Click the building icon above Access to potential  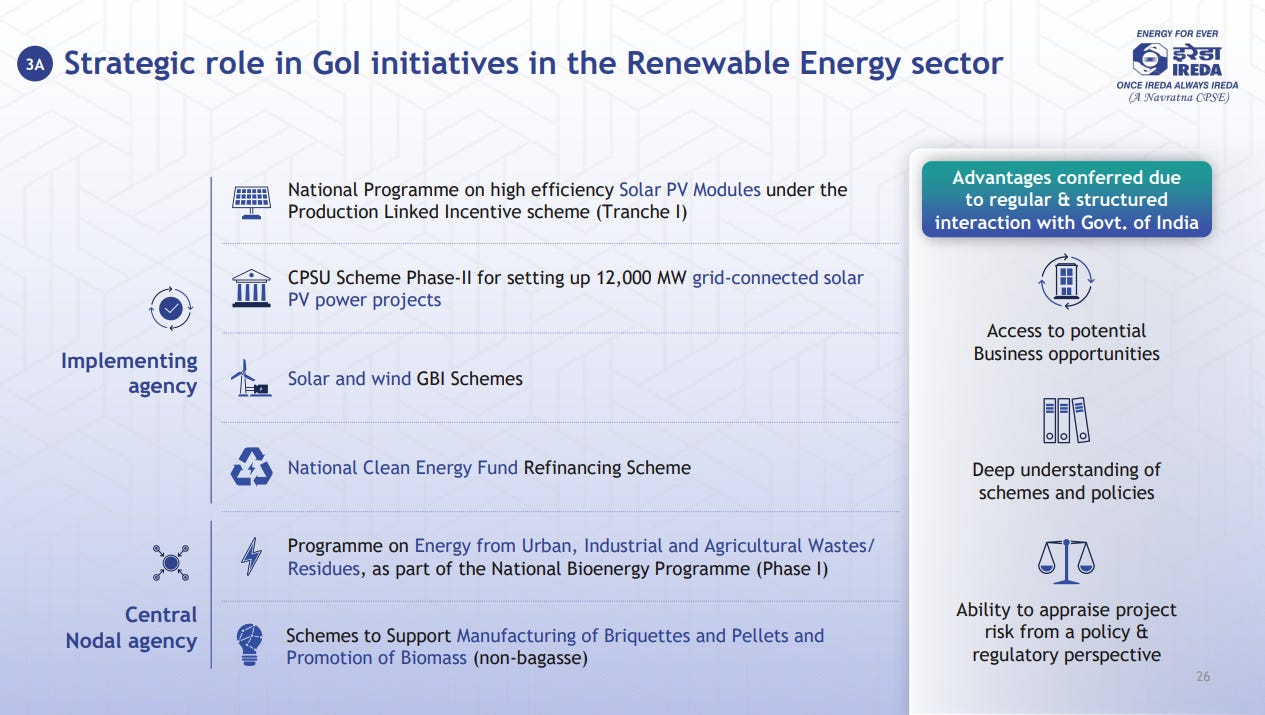(1066, 281)
